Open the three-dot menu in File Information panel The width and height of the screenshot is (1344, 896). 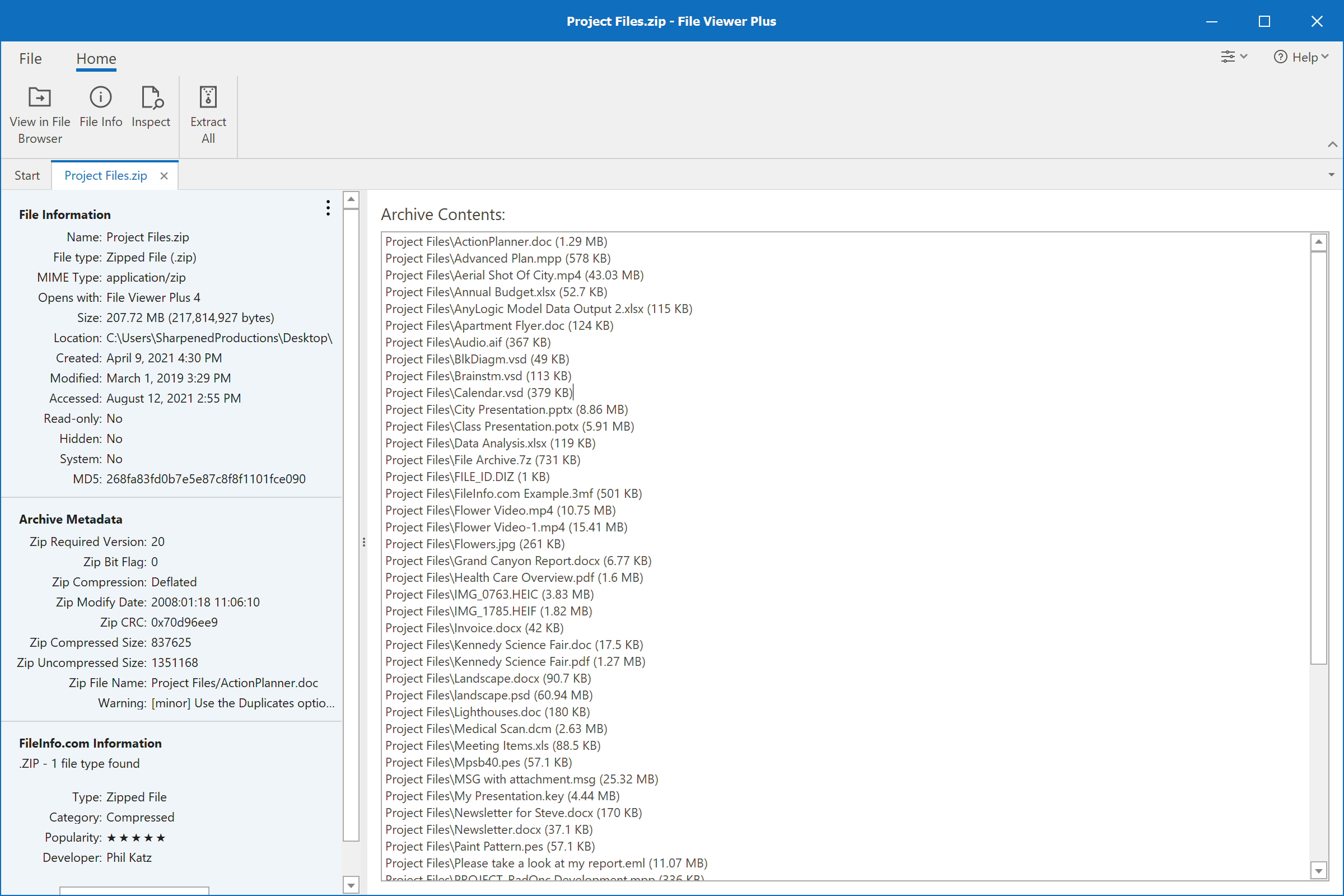(x=328, y=208)
